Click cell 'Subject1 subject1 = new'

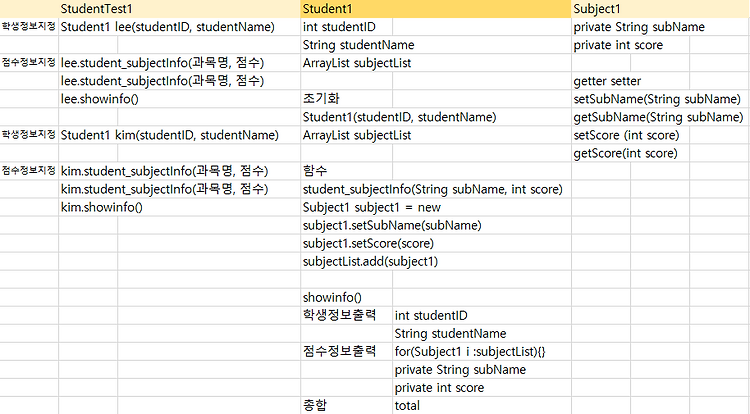click(372, 207)
